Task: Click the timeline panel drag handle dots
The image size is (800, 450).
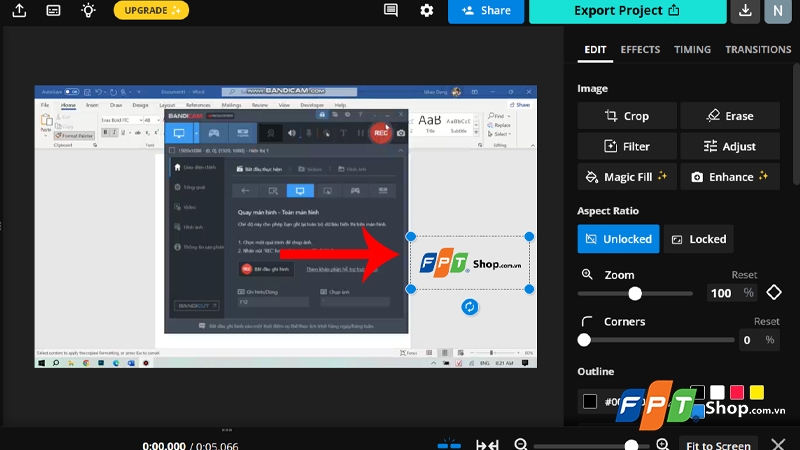Action: 227,430
